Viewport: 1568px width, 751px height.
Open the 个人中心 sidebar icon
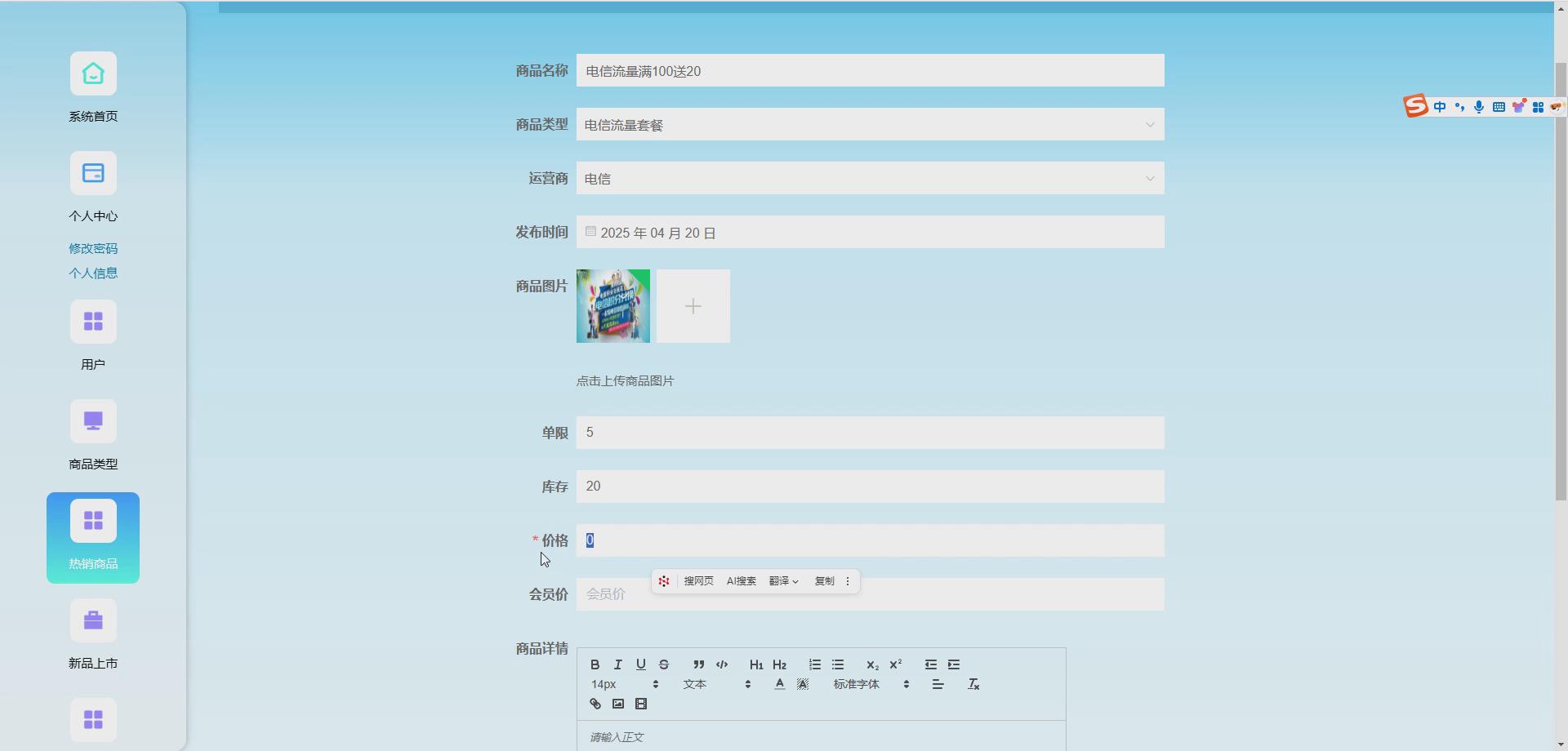(93, 173)
